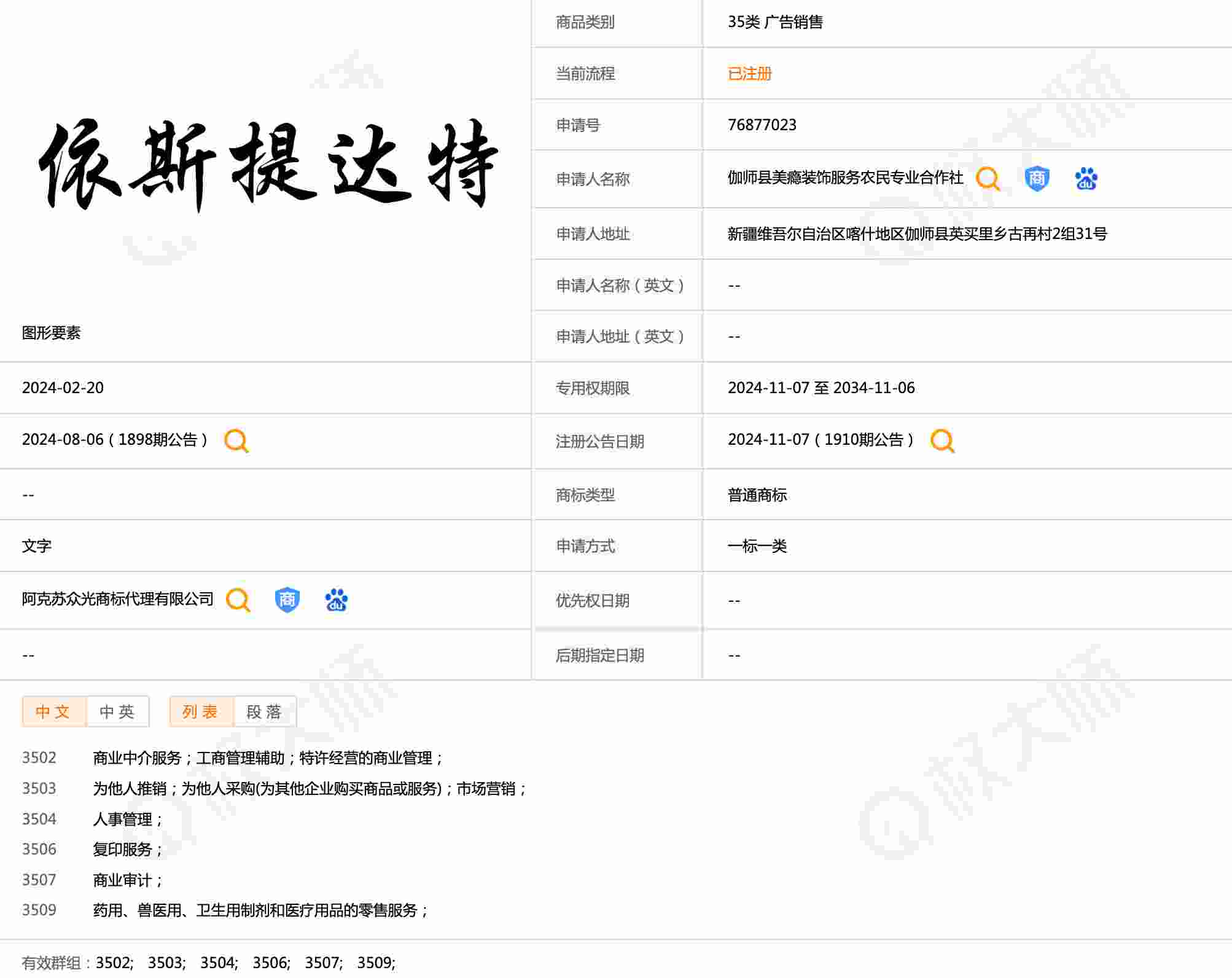
Task: Click the Baidu paw icon beside the agency name
Action: pos(336,600)
